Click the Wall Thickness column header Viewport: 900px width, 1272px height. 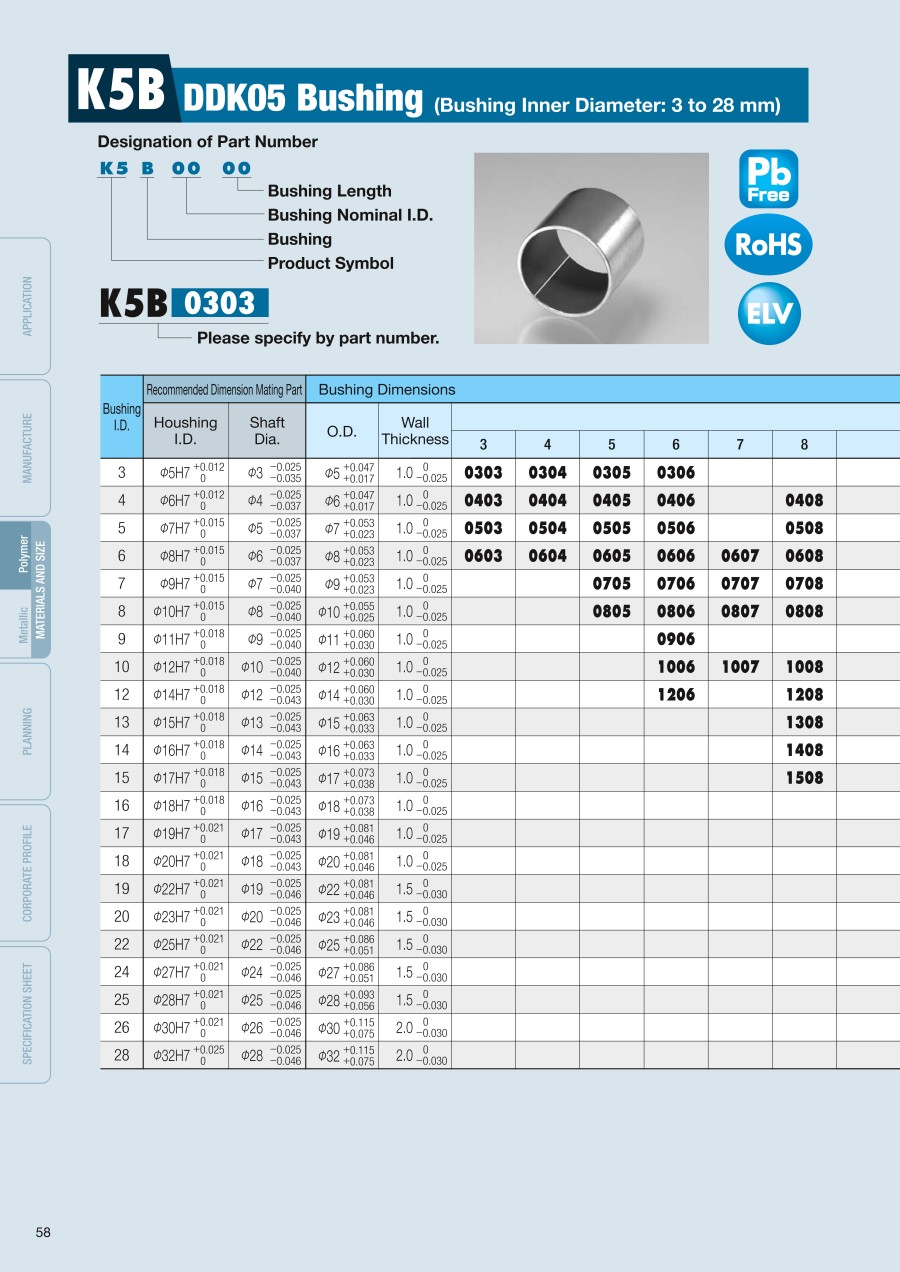[x=415, y=431]
